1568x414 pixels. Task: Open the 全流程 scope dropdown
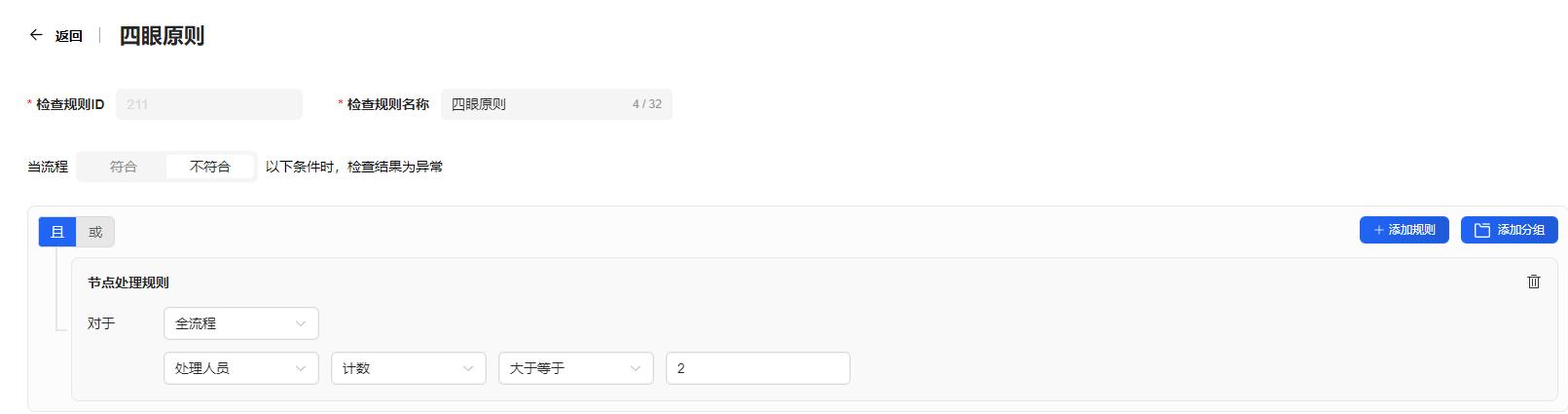click(x=240, y=323)
